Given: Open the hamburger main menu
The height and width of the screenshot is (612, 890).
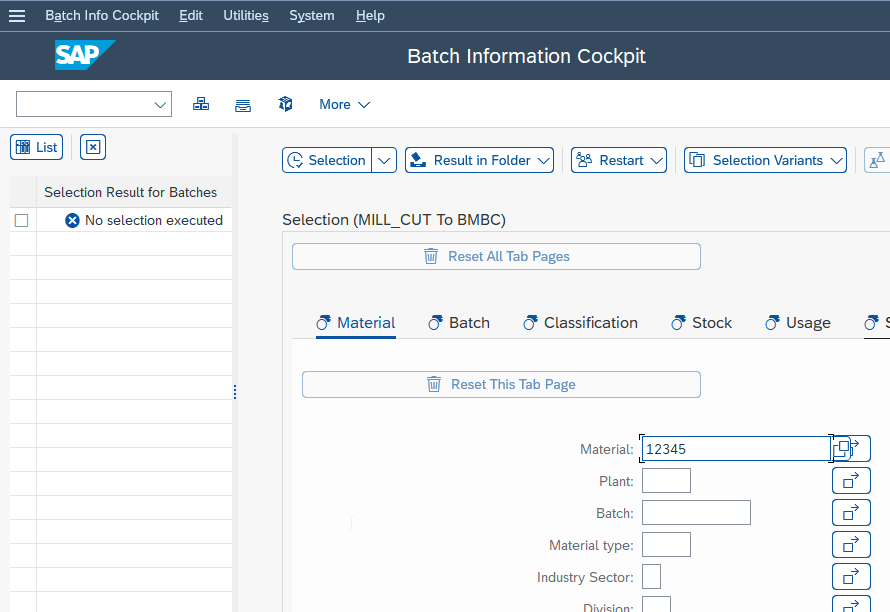Looking at the screenshot, I should (17, 16).
